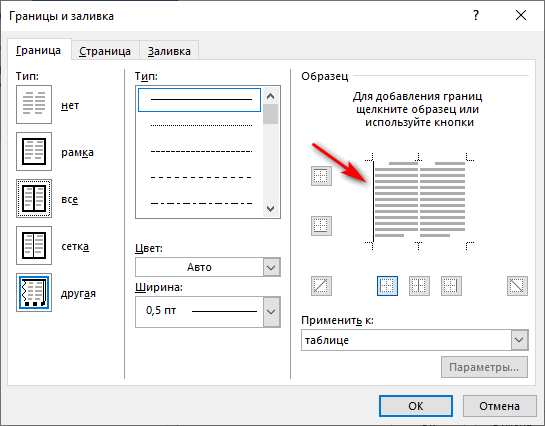Select the 'нет' border type icon

(x=34, y=104)
